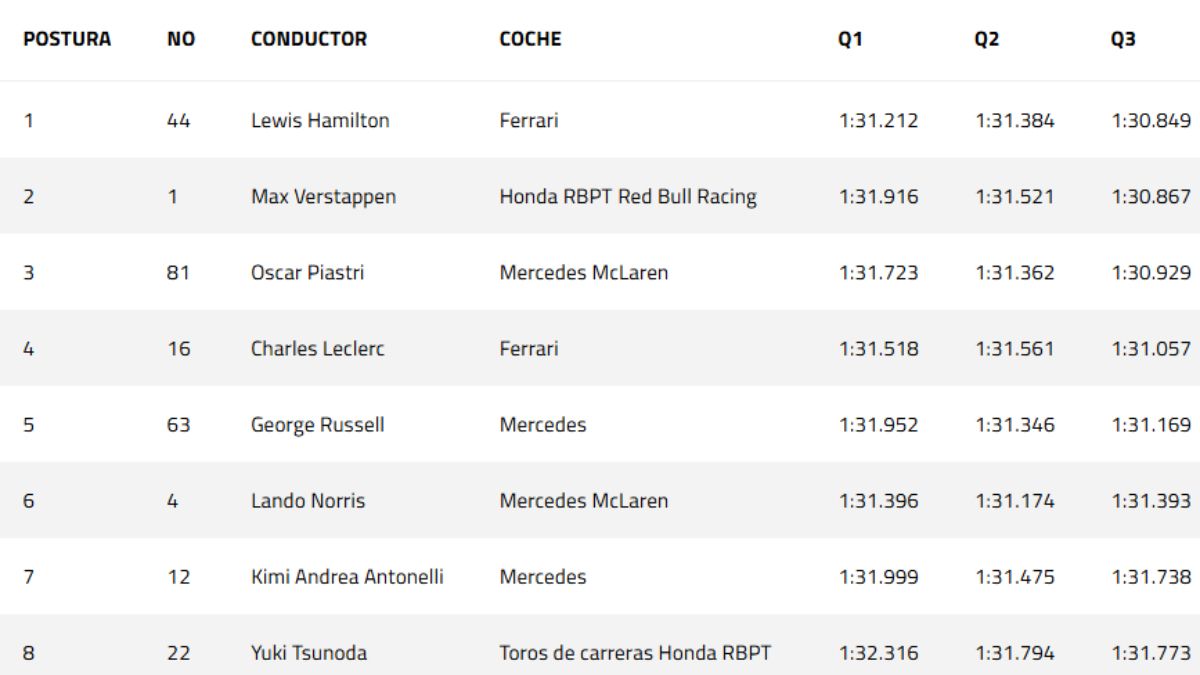Select Hamilton's Q3 time 1:30.849
Image resolution: width=1200 pixels, height=675 pixels.
[x=1151, y=121]
